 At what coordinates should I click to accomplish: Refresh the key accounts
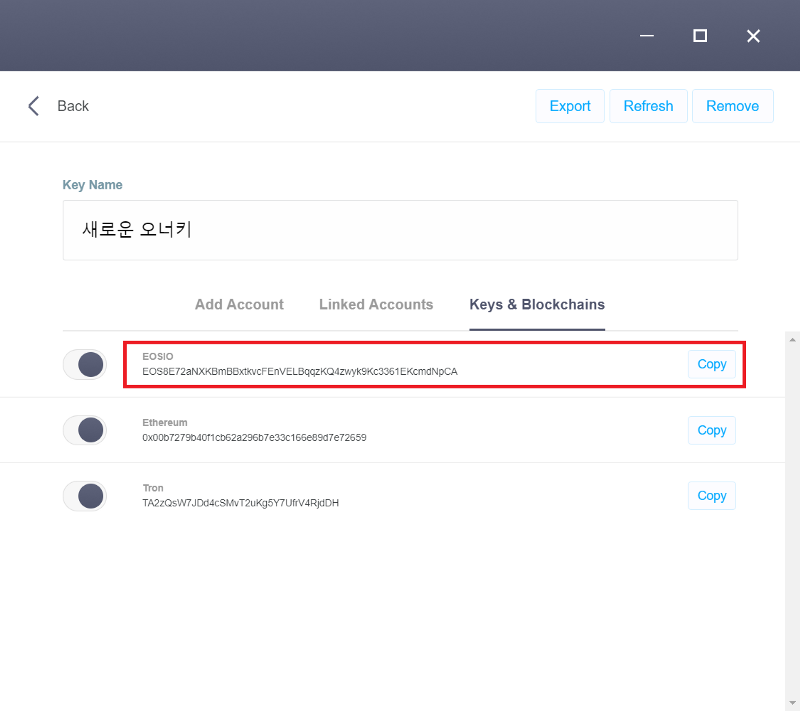[648, 106]
